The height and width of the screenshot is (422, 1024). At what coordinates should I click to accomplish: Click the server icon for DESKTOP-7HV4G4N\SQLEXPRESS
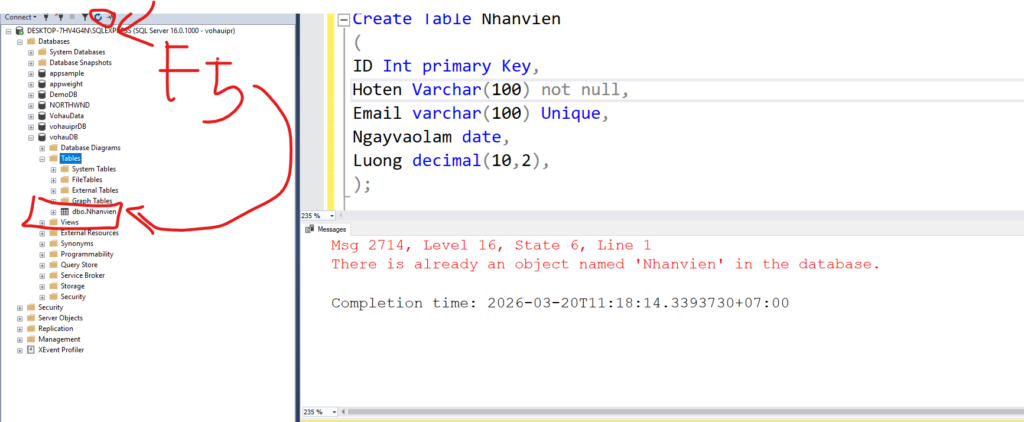(20, 31)
